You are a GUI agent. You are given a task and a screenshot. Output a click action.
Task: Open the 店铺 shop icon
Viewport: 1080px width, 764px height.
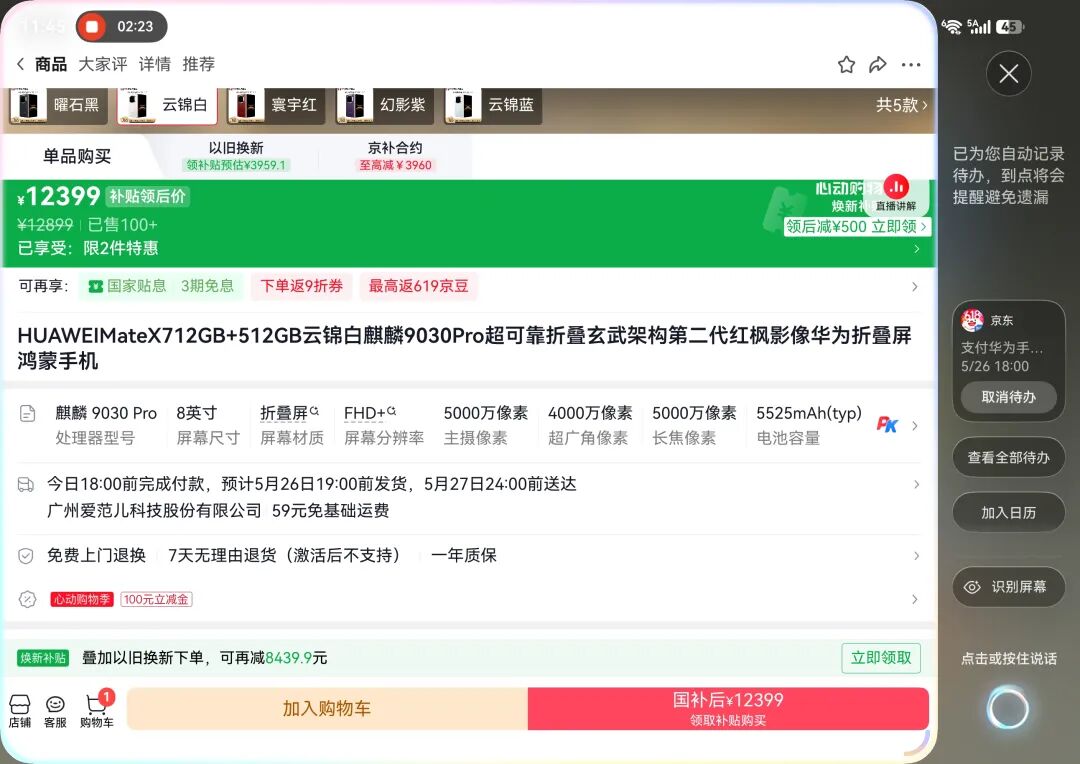pyautogui.click(x=19, y=711)
